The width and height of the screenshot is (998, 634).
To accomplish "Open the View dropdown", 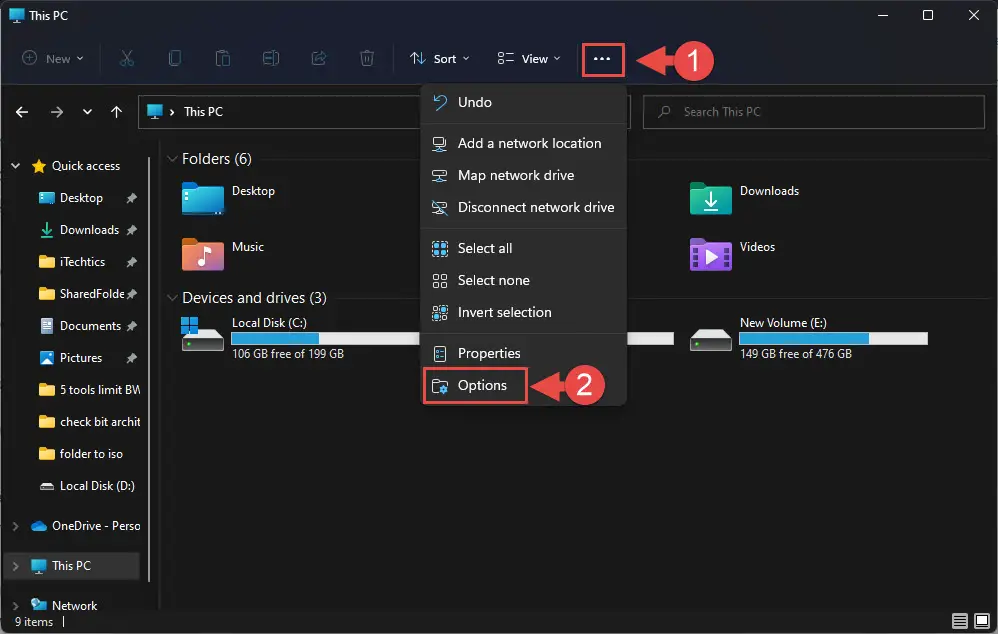I will pos(529,59).
